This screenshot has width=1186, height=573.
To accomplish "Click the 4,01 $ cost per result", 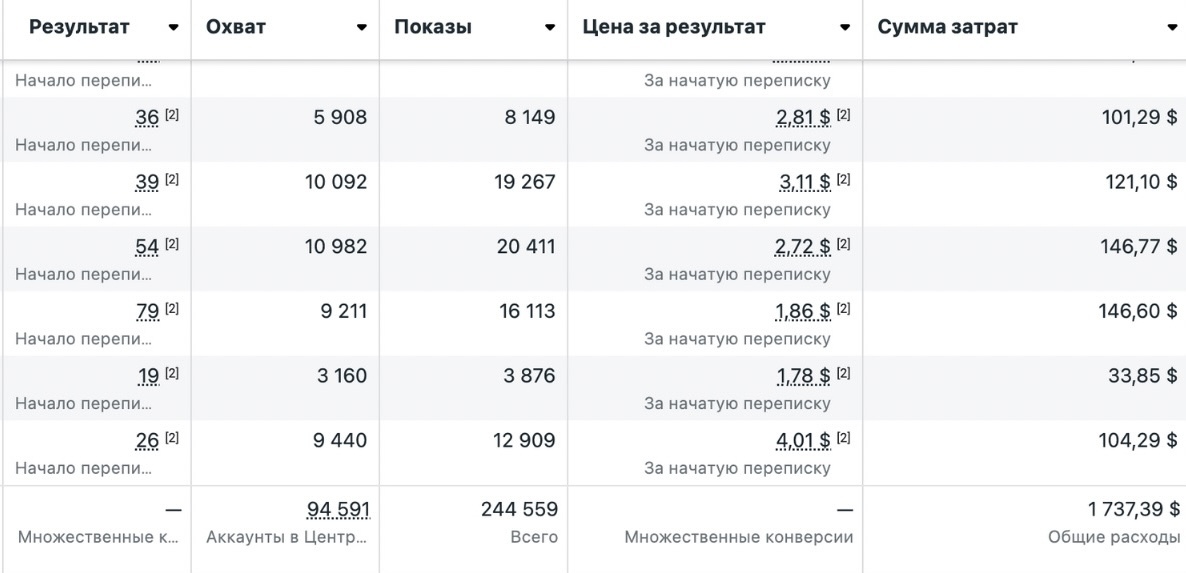I will tap(803, 440).
